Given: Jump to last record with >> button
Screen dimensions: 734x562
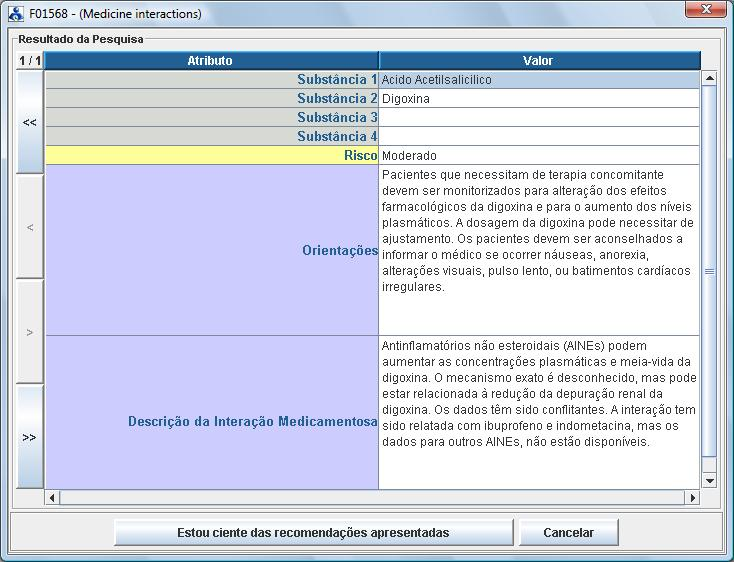Looking at the screenshot, I should pyautogui.click(x=29, y=437).
